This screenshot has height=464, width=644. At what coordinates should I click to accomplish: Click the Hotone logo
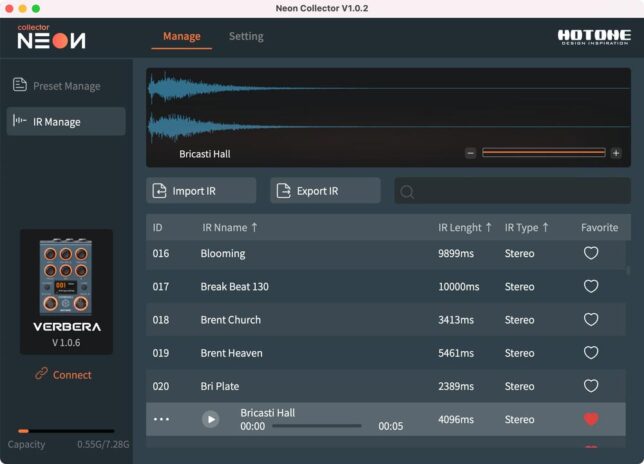pyautogui.click(x=594, y=37)
